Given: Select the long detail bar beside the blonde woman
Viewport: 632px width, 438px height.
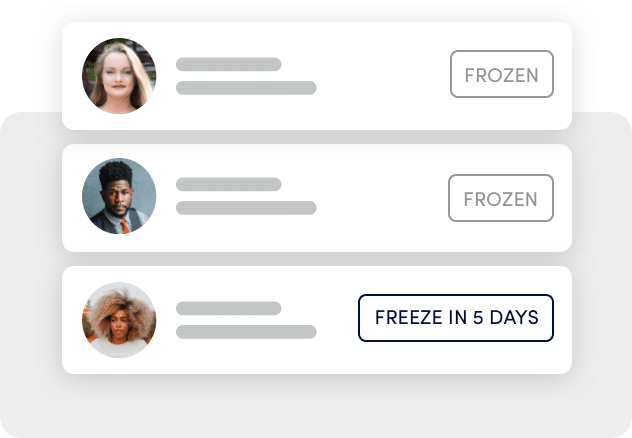Looking at the screenshot, I should coord(246,88).
